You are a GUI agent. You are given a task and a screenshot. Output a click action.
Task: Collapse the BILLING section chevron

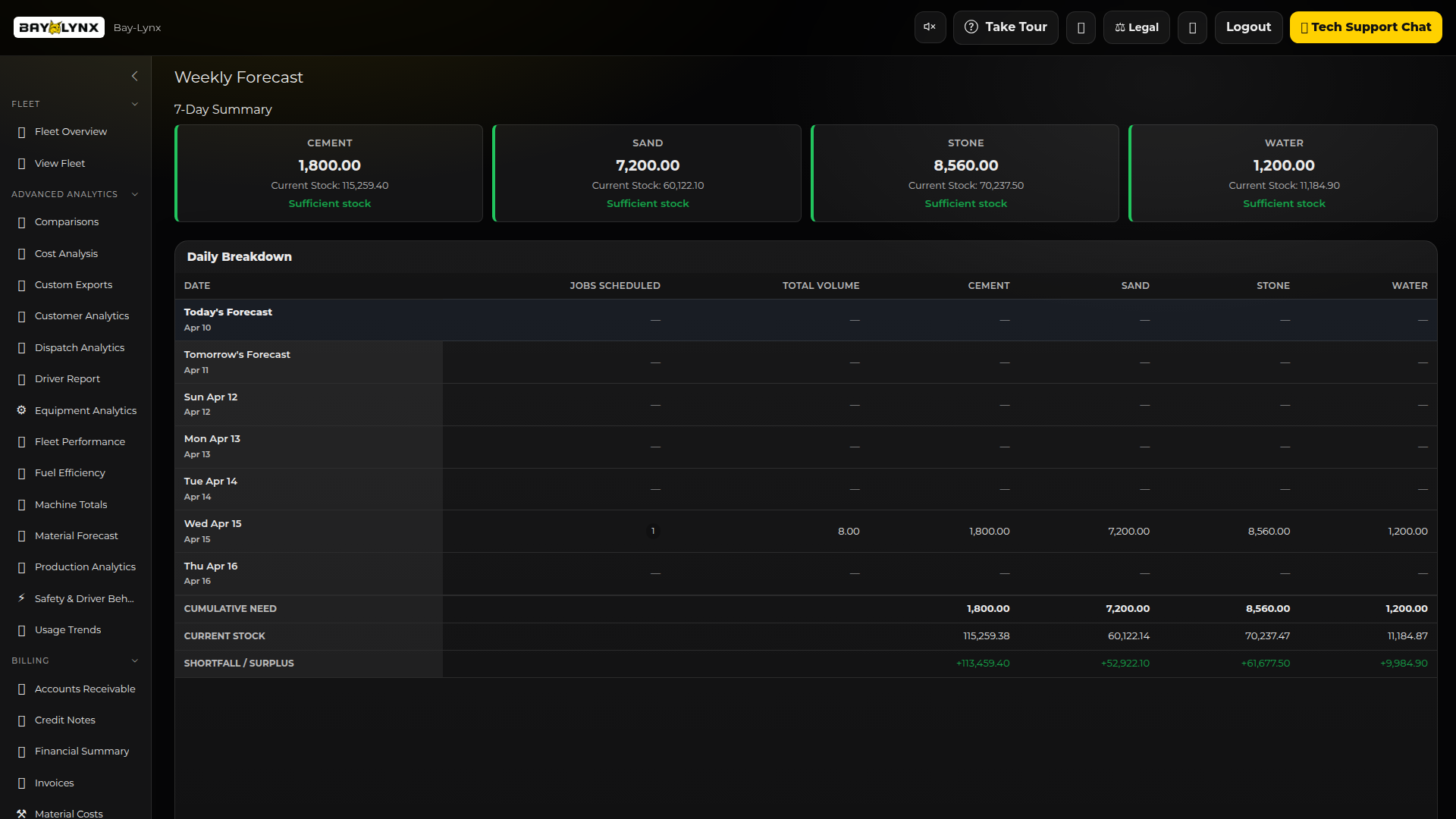134,661
